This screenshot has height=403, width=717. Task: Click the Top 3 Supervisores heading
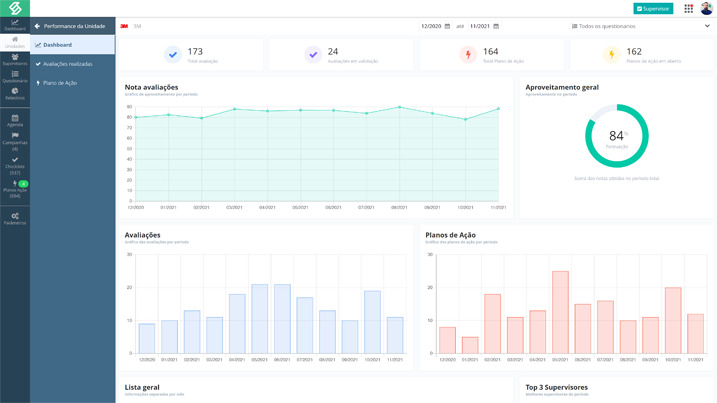pyautogui.click(x=556, y=387)
